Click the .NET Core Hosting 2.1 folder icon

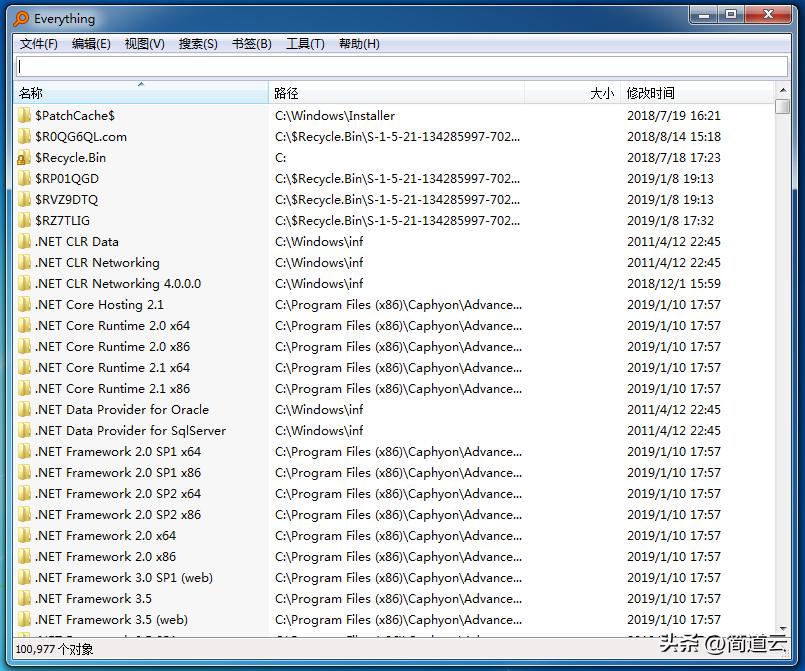coord(24,305)
